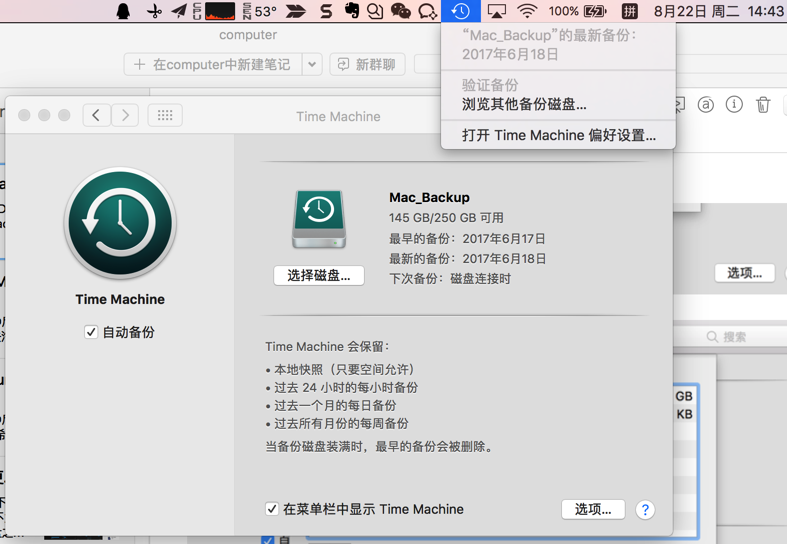Click the 新群聊 button
Image resolution: width=787 pixels, height=544 pixels.
pyautogui.click(x=367, y=64)
